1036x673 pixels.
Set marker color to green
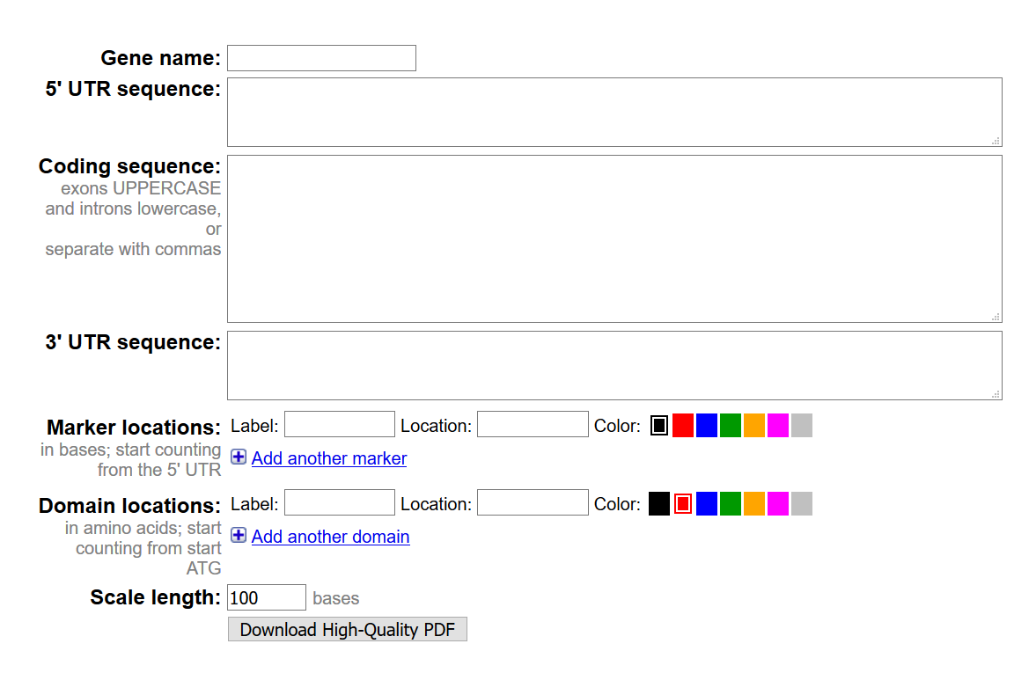tap(730, 426)
